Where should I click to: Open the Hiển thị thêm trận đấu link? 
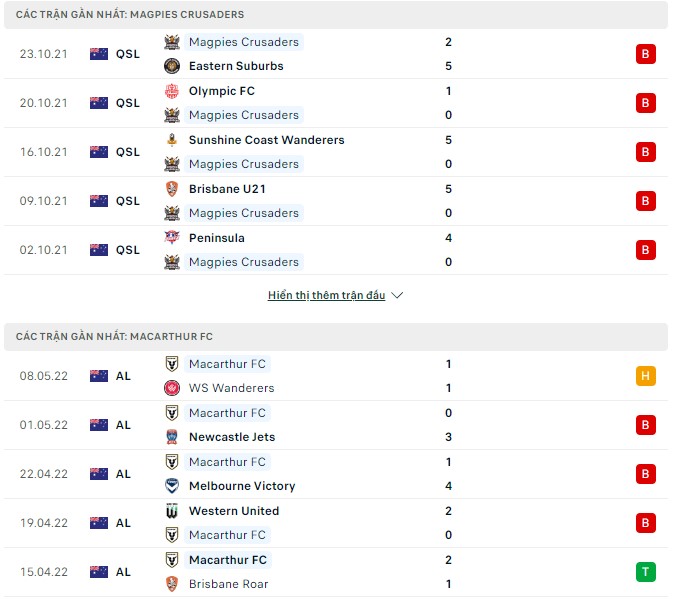click(x=326, y=296)
